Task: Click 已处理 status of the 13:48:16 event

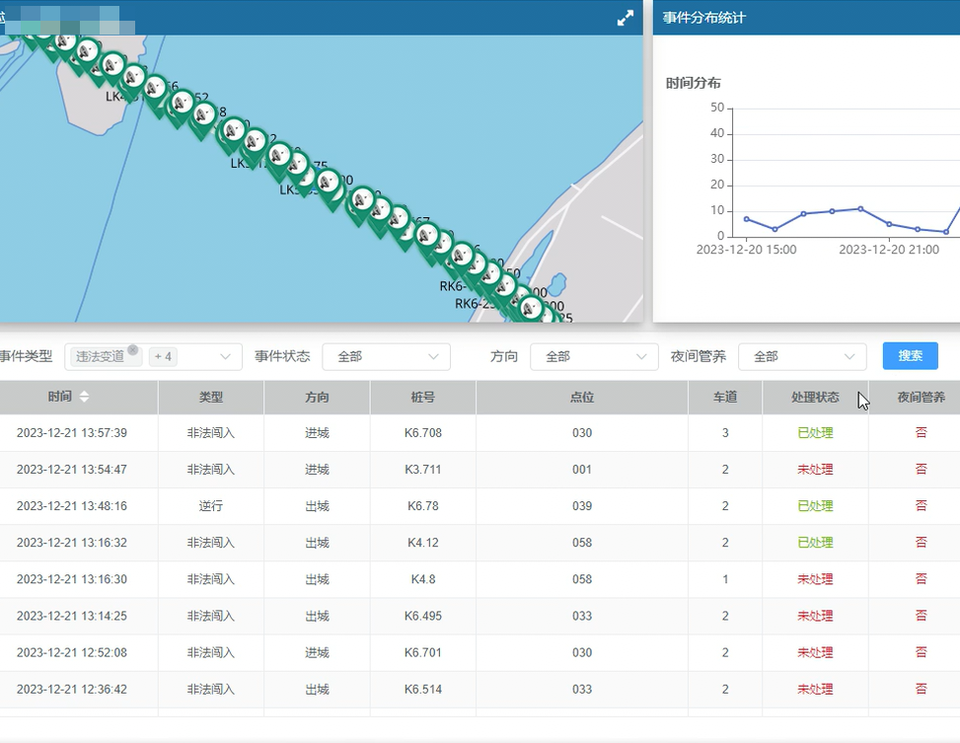Action: [815, 506]
